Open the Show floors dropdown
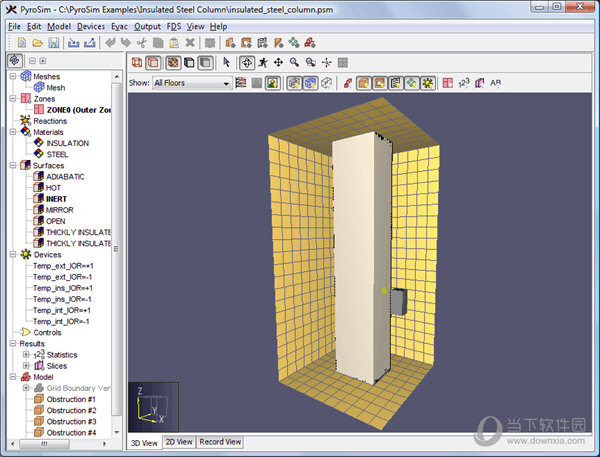 tap(192, 83)
